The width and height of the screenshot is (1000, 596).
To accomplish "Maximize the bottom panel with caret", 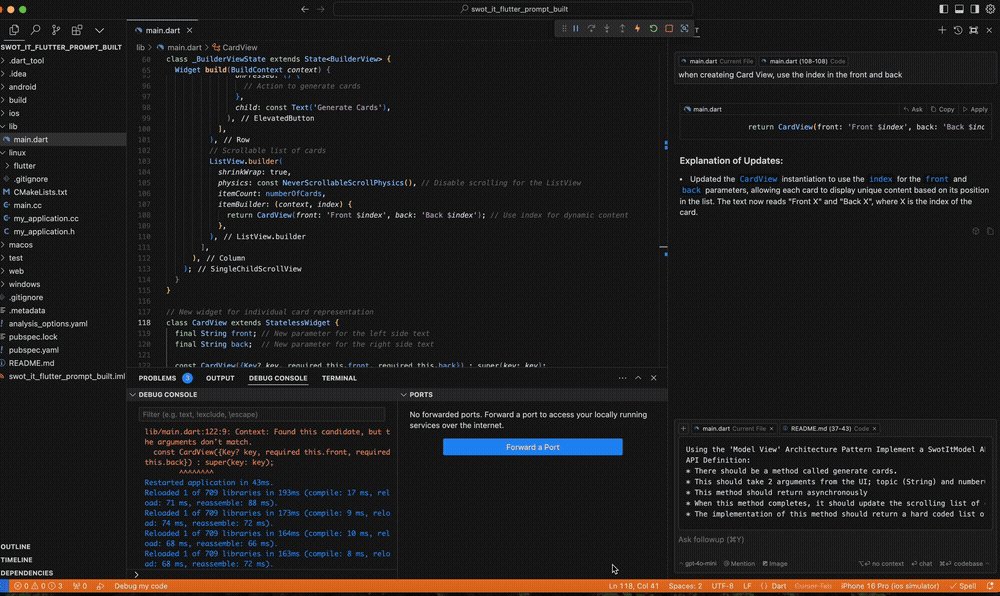I will (638, 378).
